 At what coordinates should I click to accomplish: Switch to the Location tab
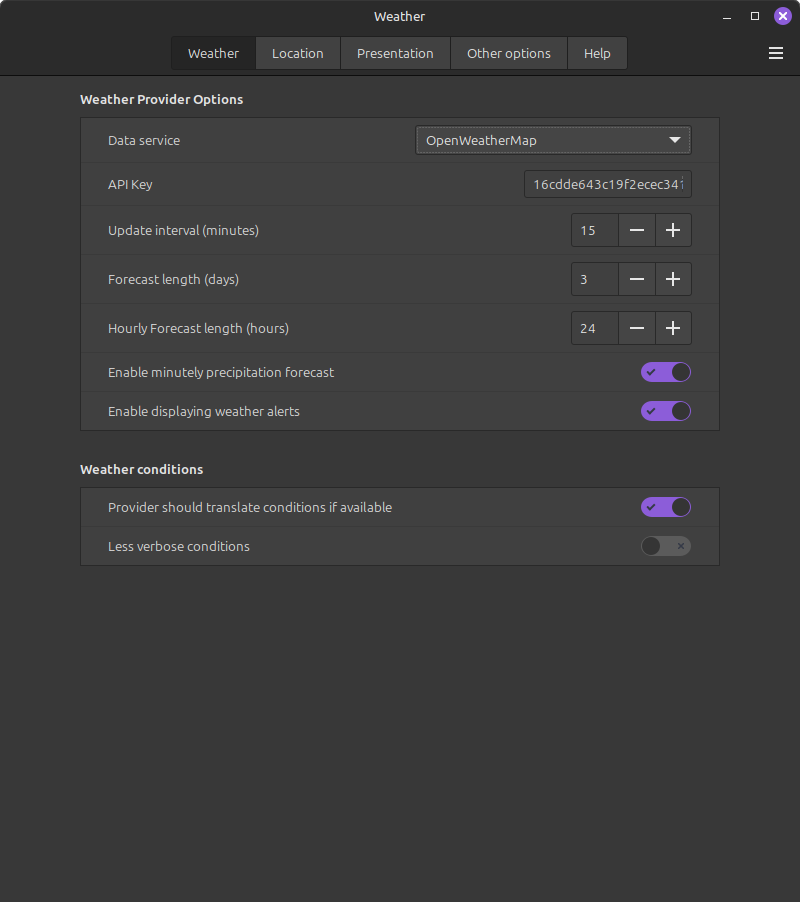click(x=298, y=53)
